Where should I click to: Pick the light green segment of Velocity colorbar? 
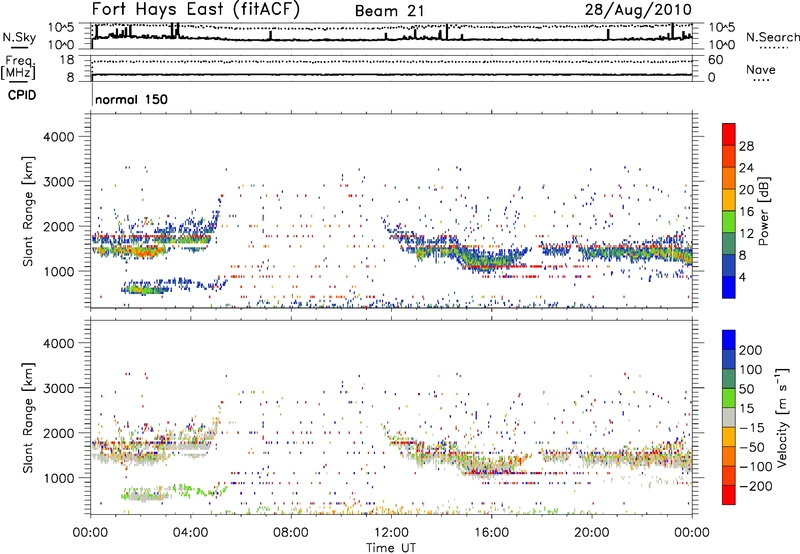coord(729,398)
